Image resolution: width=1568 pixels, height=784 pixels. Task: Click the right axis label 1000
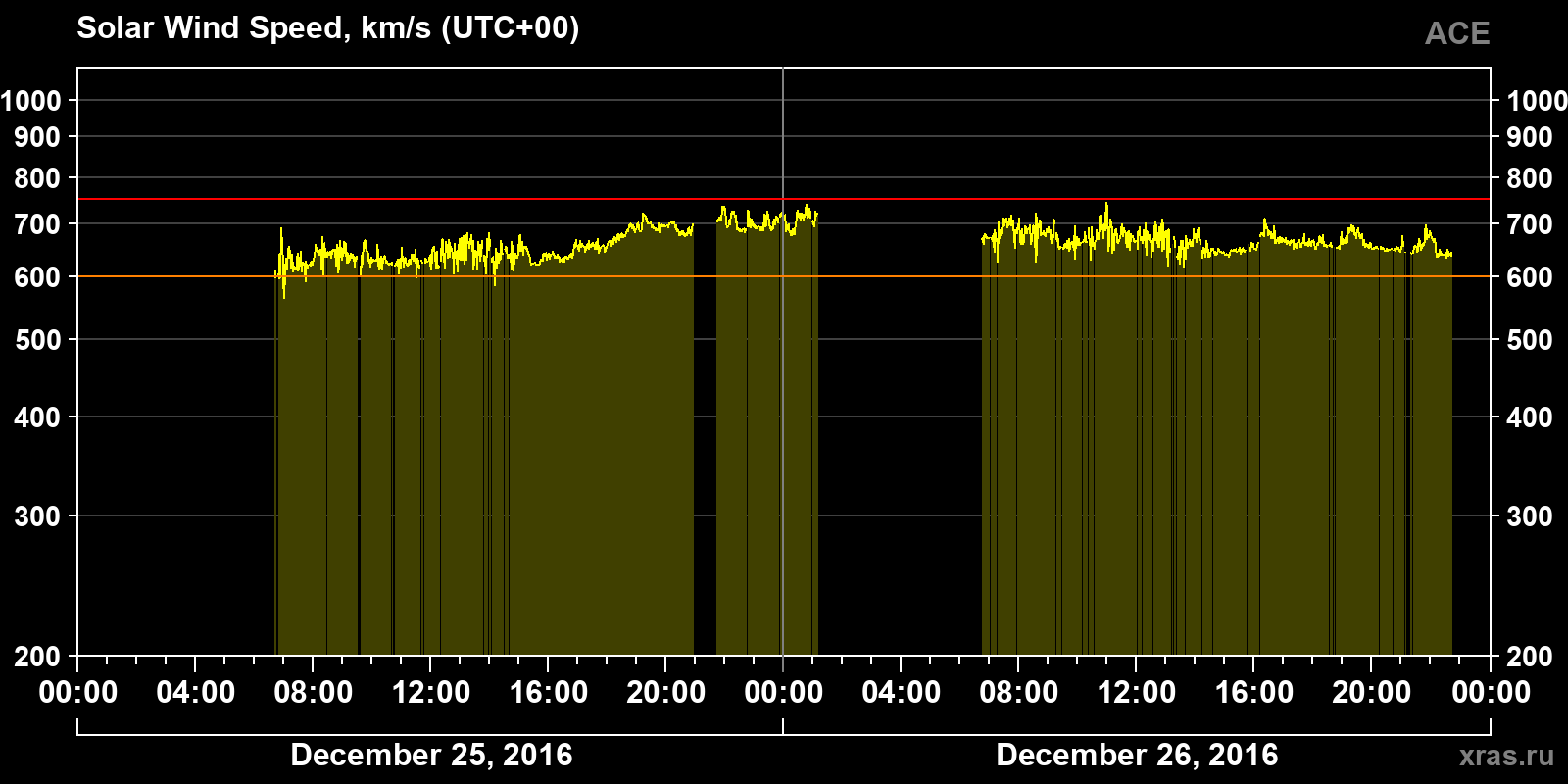click(x=1537, y=100)
